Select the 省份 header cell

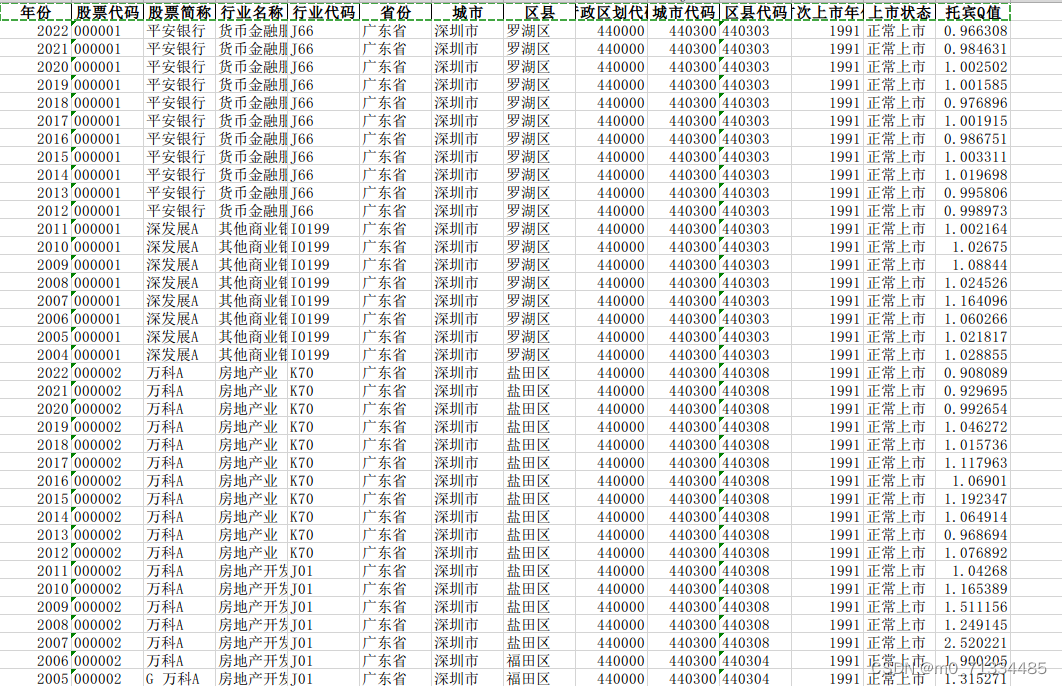click(396, 12)
